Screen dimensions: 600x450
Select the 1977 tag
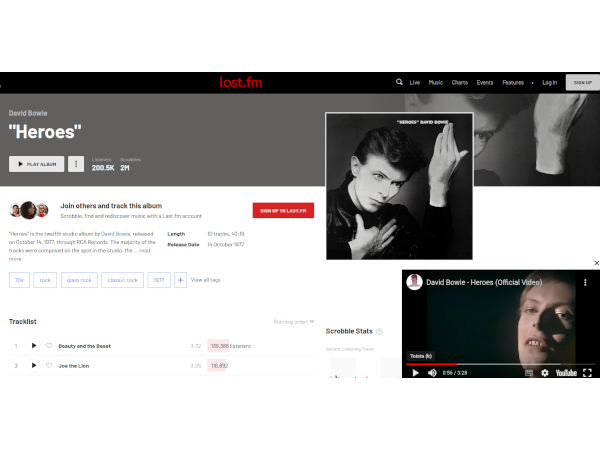coord(159,280)
